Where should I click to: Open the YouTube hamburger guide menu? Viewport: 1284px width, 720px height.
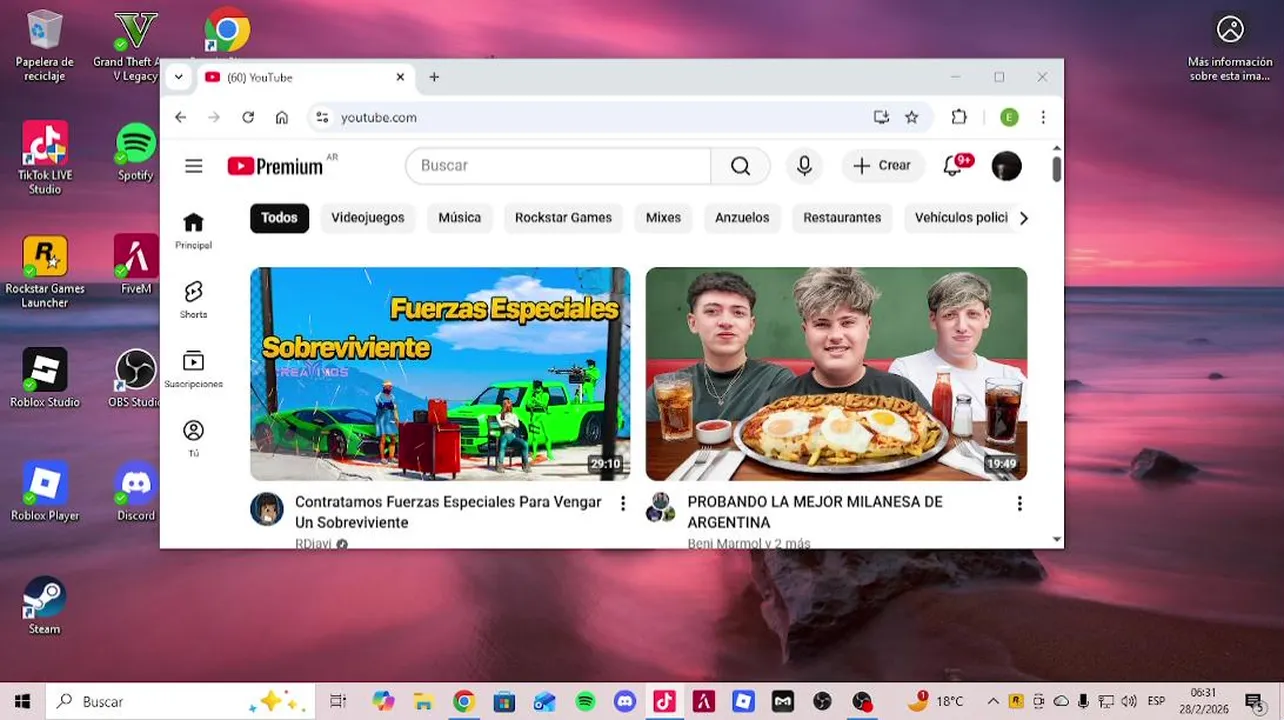(194, 166)
